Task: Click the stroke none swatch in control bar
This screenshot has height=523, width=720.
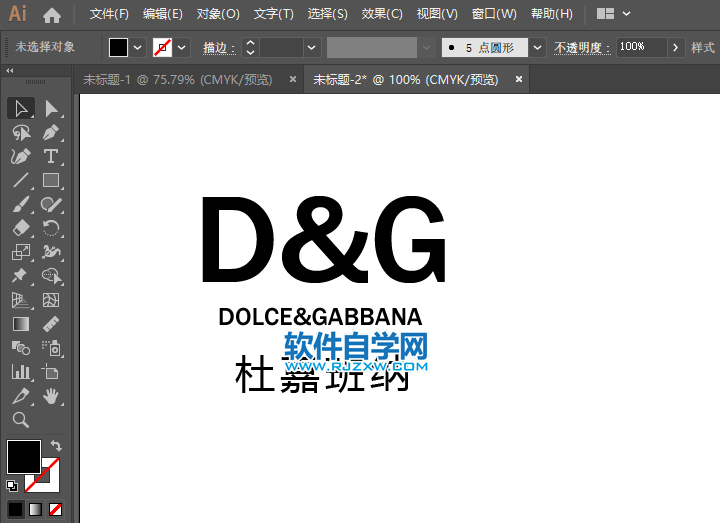Action: pos(163,47)
